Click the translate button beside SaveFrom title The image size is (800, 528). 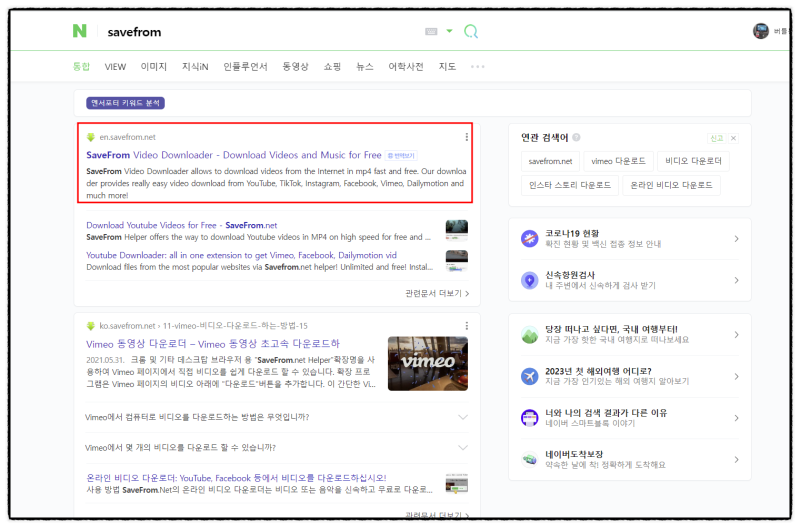(x=401, y=155)
